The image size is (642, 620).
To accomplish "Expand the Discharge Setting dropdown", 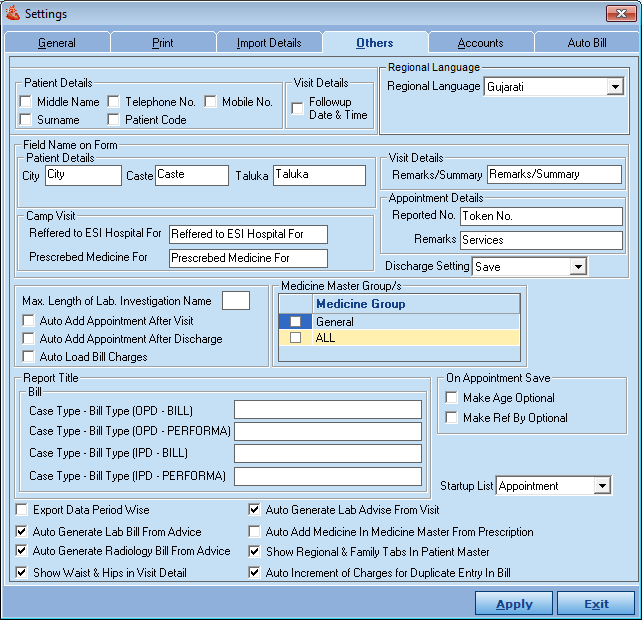I will click(577, 267).
